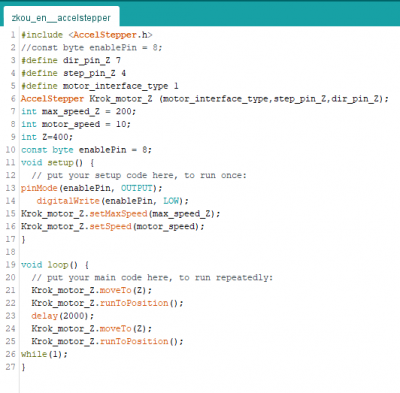Click line number 10 in the gutter
This screenshot has height=393, width=400.
(10, 150)
